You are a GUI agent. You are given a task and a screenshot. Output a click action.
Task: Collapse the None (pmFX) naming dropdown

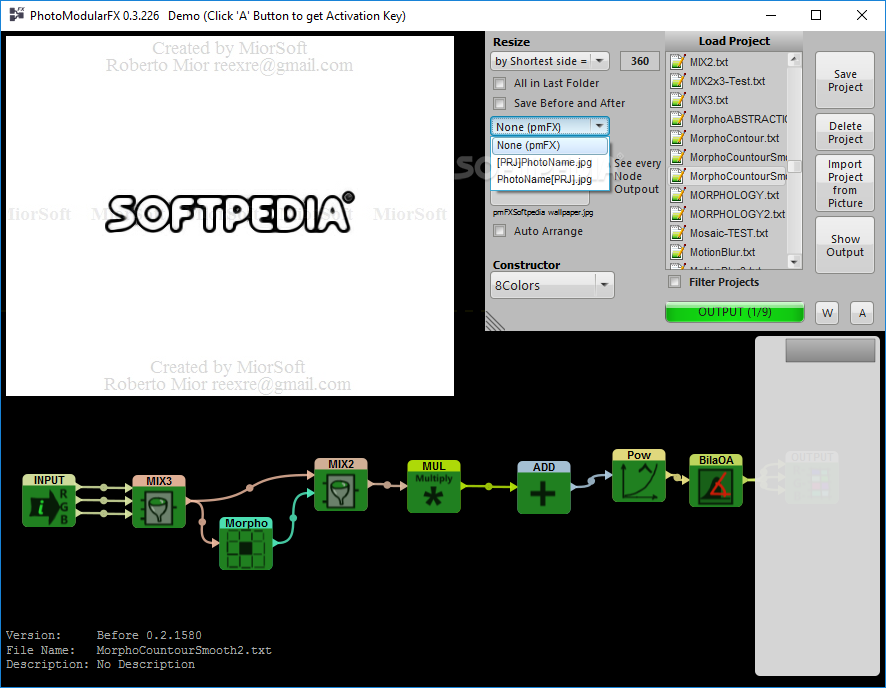550,126
